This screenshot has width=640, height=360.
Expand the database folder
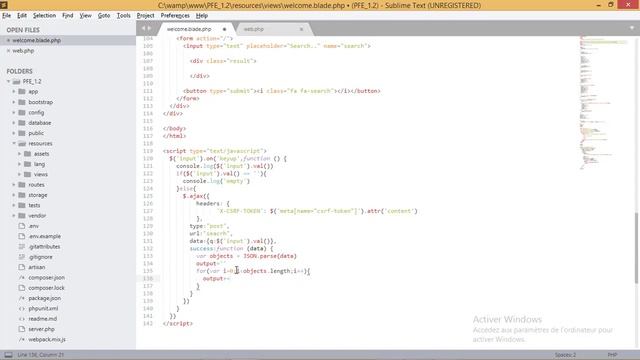13,122
